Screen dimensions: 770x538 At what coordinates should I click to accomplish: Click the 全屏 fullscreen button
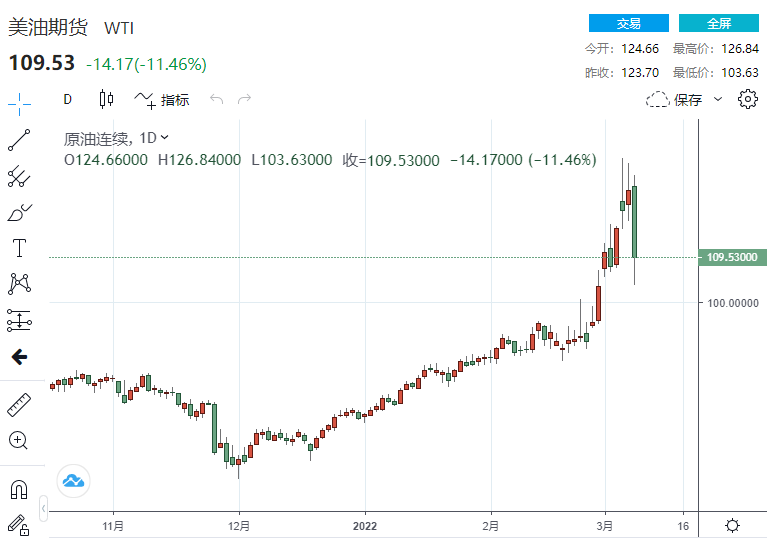[x=718, y=23]
